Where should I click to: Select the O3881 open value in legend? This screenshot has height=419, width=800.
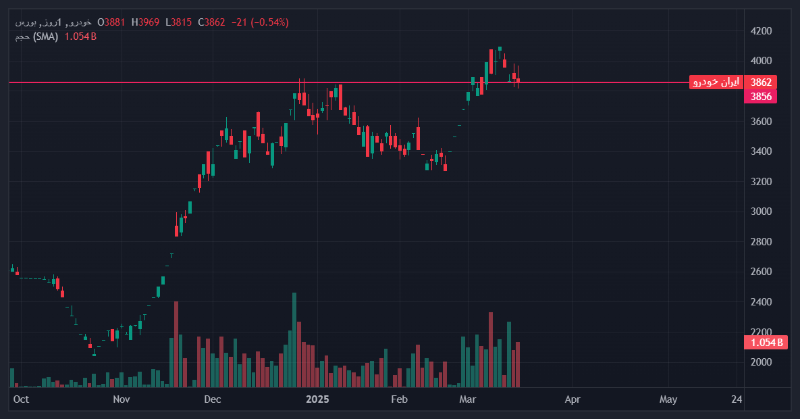tap(111, 22)
